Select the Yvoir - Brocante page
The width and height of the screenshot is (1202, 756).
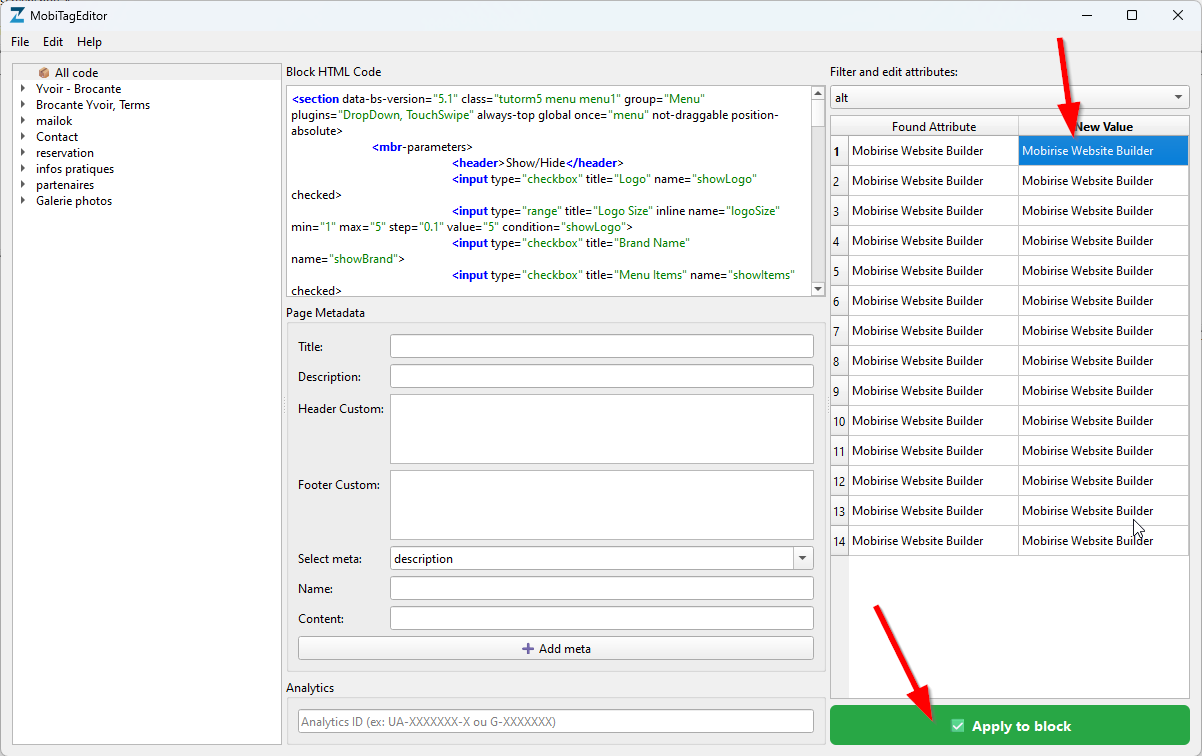(x=79, y=89)
